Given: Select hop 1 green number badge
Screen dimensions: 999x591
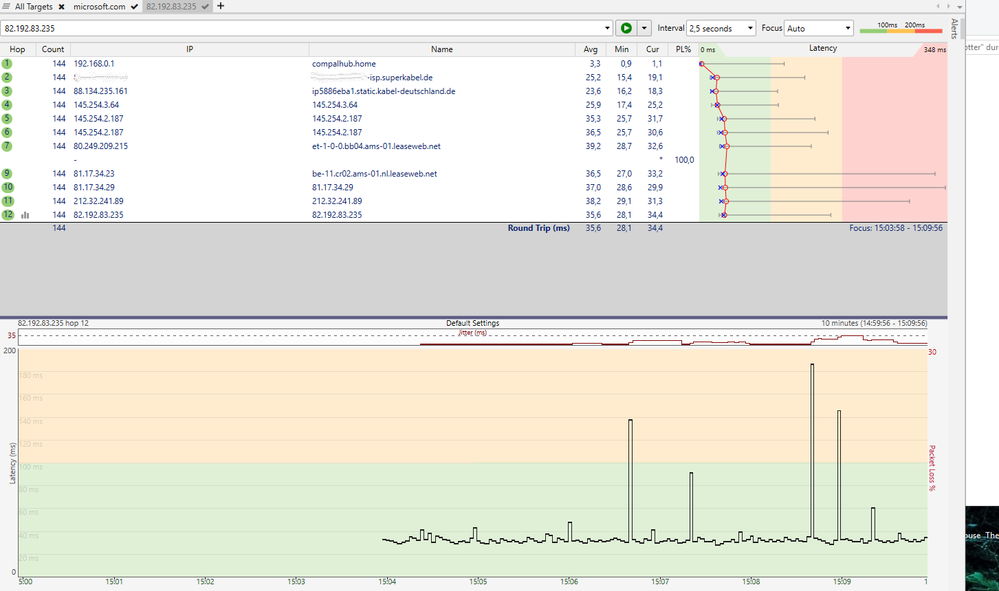Looking at the screenshot, I should (x=8, y=62).
